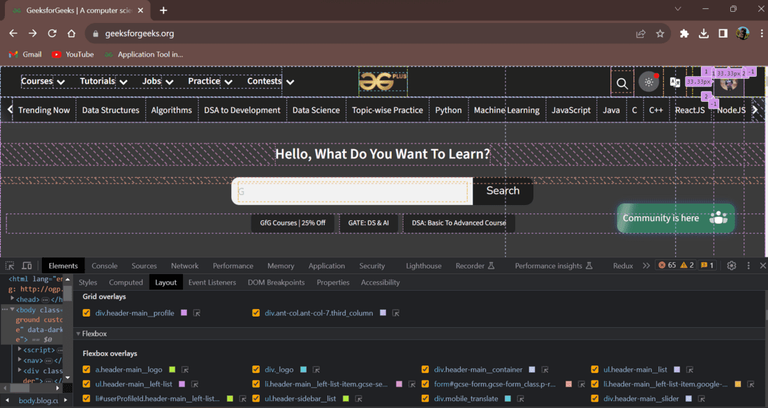The height and width of the screenshot is (408, 768).
Task: Uncheck div.mobile_translate flexbox overlay
Action: coord(425,399)
